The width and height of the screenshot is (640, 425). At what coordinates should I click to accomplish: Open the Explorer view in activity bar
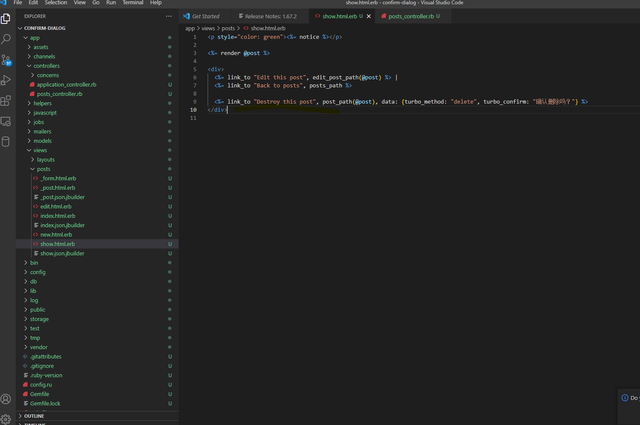click(x=6, y=18)
